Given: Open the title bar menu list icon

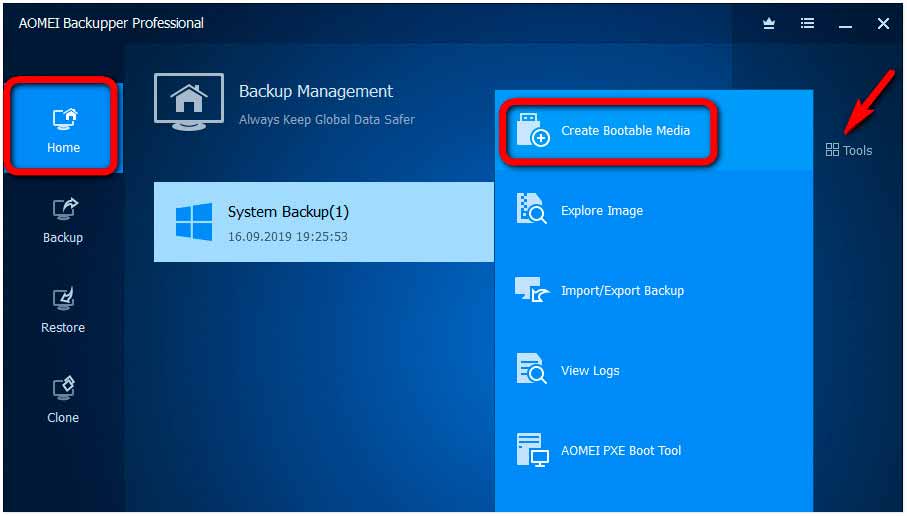Looking at the screenshot, I should [x=807, y=24].
